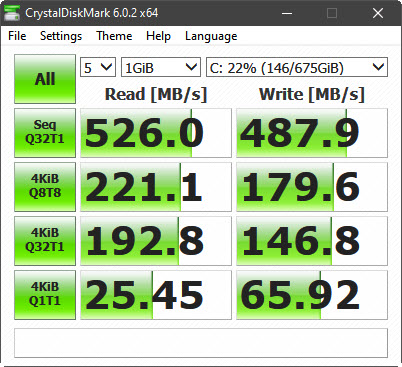Open the test size dropdown showing 1GiB

tap(161, 67)
